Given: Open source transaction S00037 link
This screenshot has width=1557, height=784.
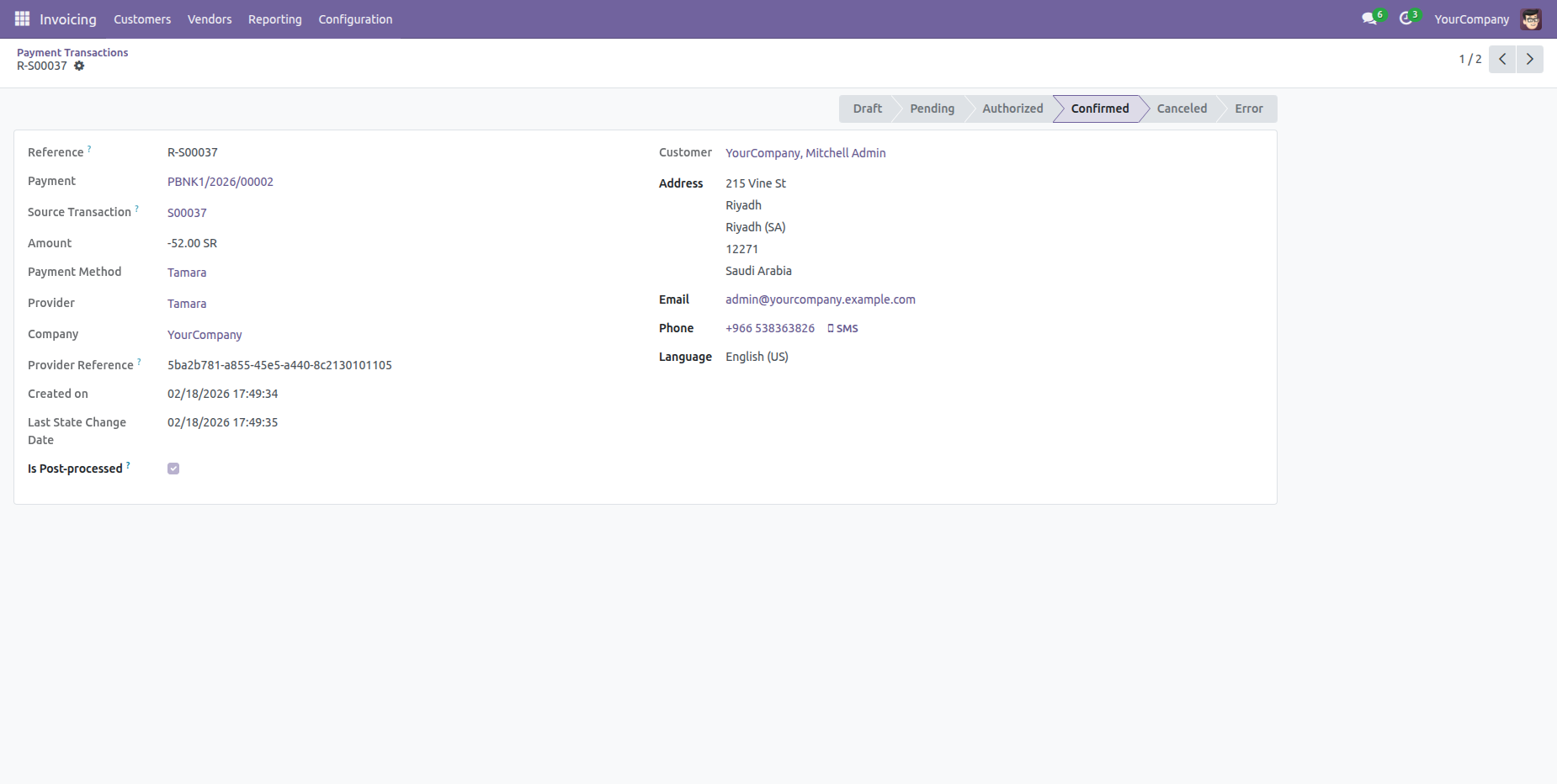Looking at the screenshot, I should pos(187,213).
